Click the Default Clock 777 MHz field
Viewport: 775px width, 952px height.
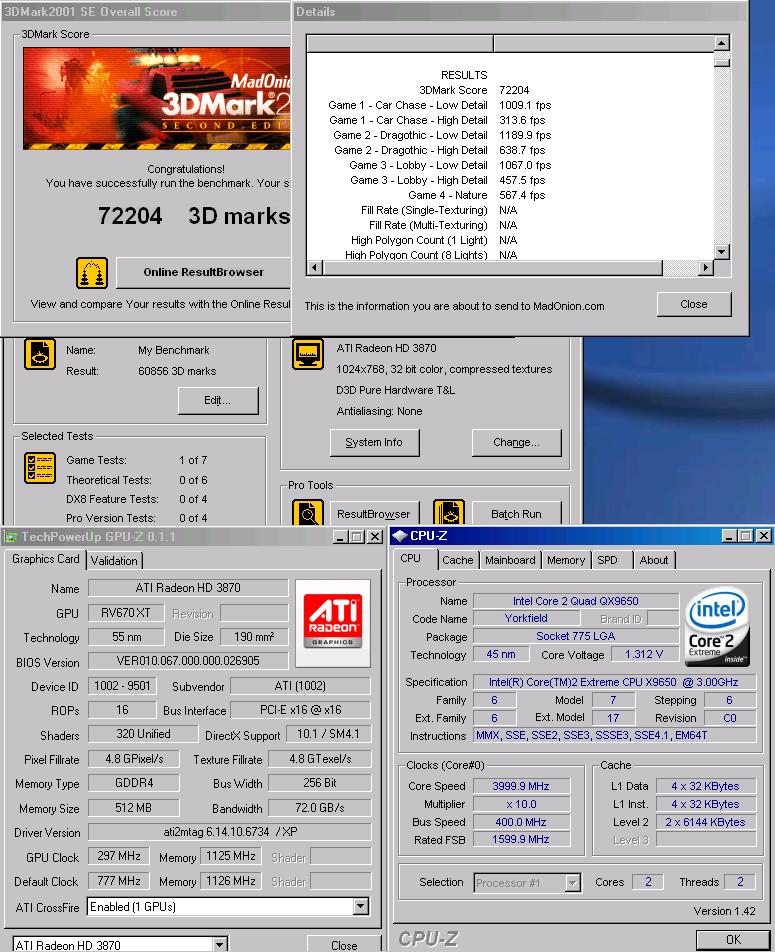(x=119, y=881)
